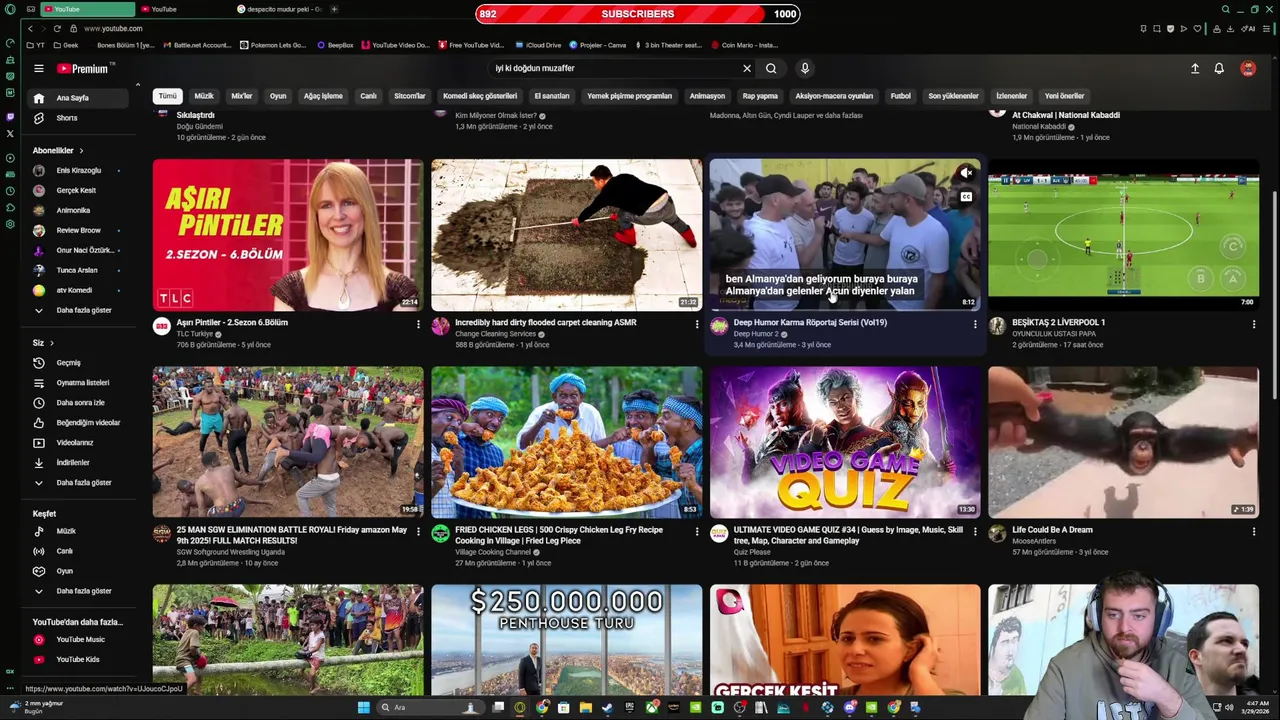Select the Mix'ler filter chip

[242, 96]
